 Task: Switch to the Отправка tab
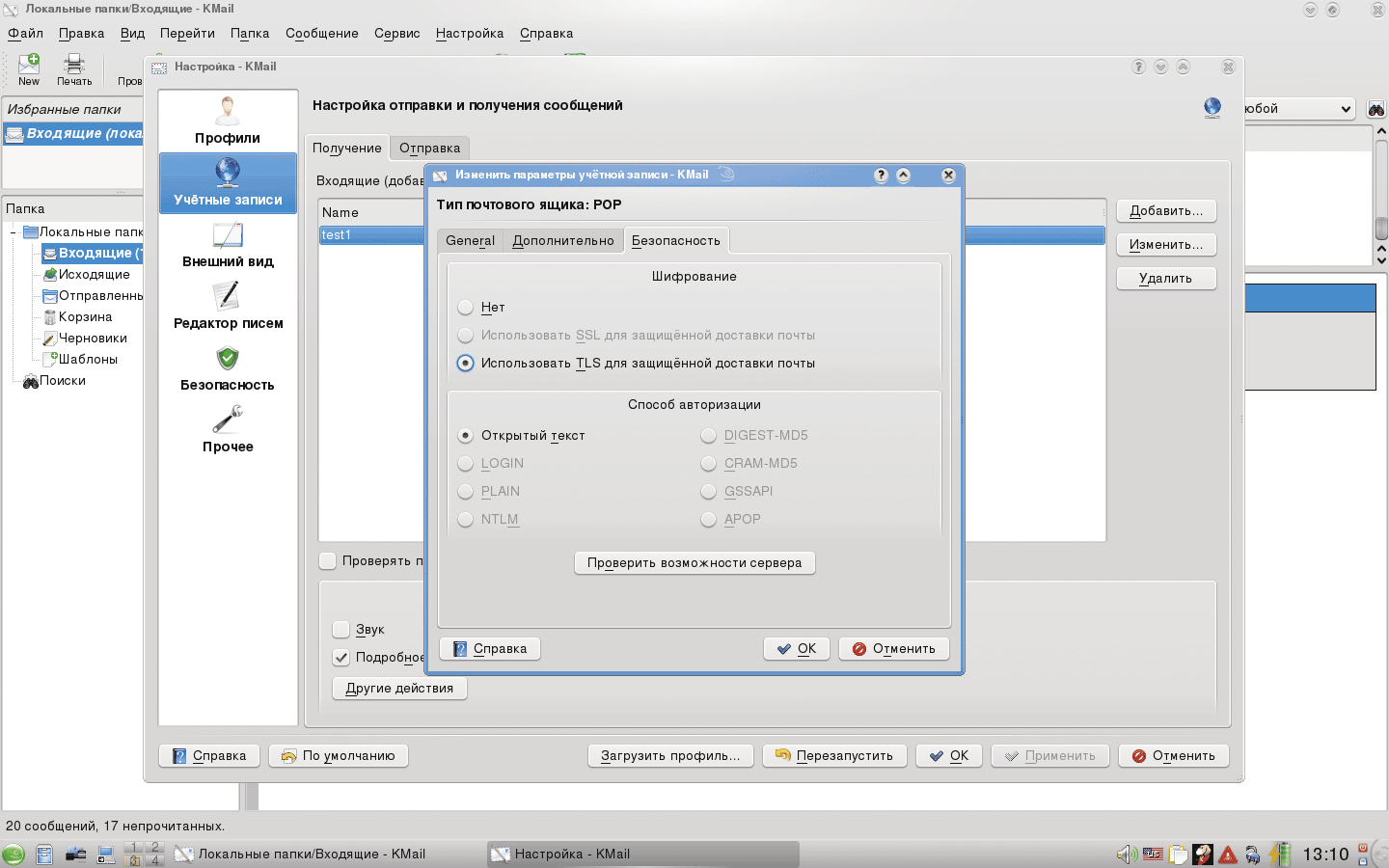click(429, 148)
